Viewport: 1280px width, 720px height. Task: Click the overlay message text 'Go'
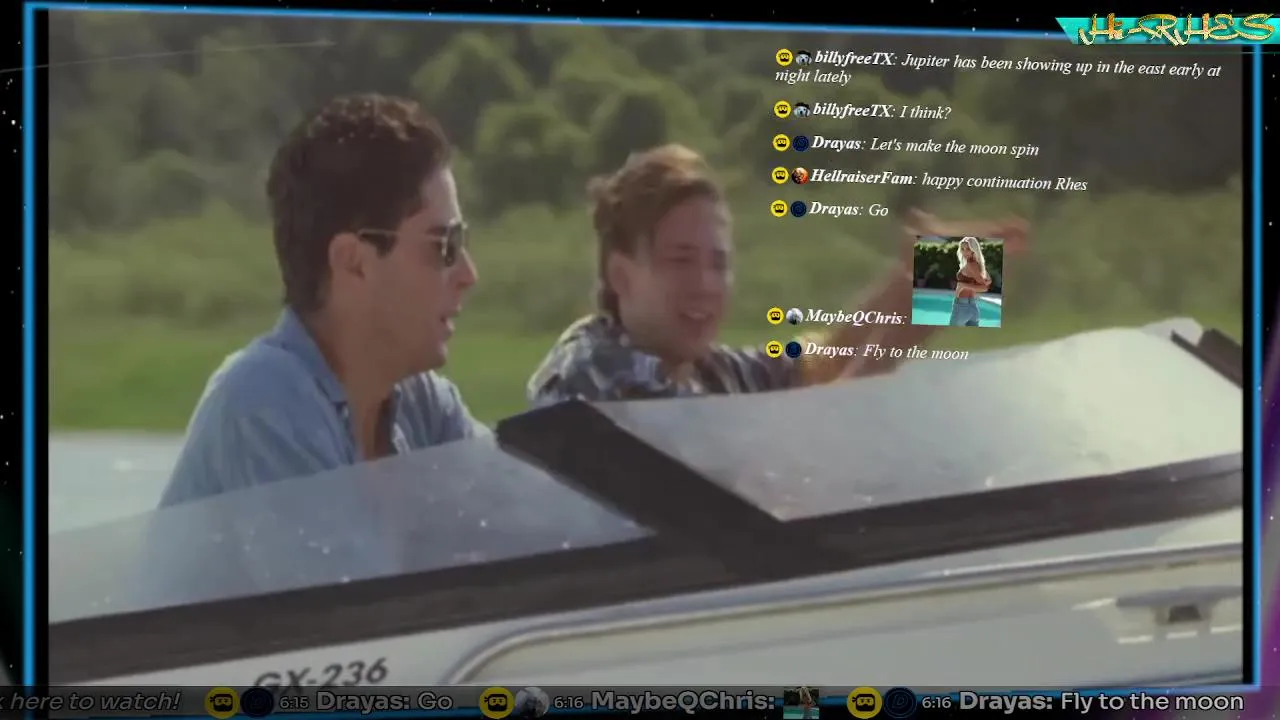point(878,210)
